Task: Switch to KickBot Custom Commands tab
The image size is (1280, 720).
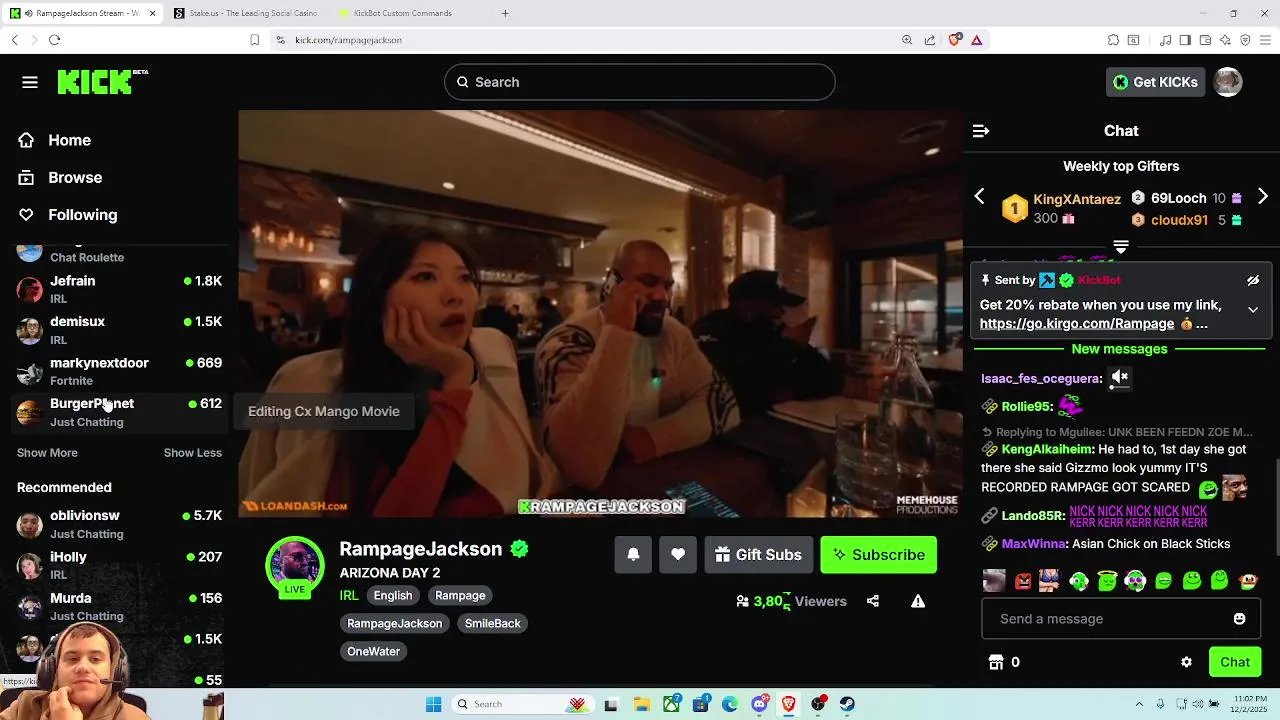Action: click(x=408, y=13)
